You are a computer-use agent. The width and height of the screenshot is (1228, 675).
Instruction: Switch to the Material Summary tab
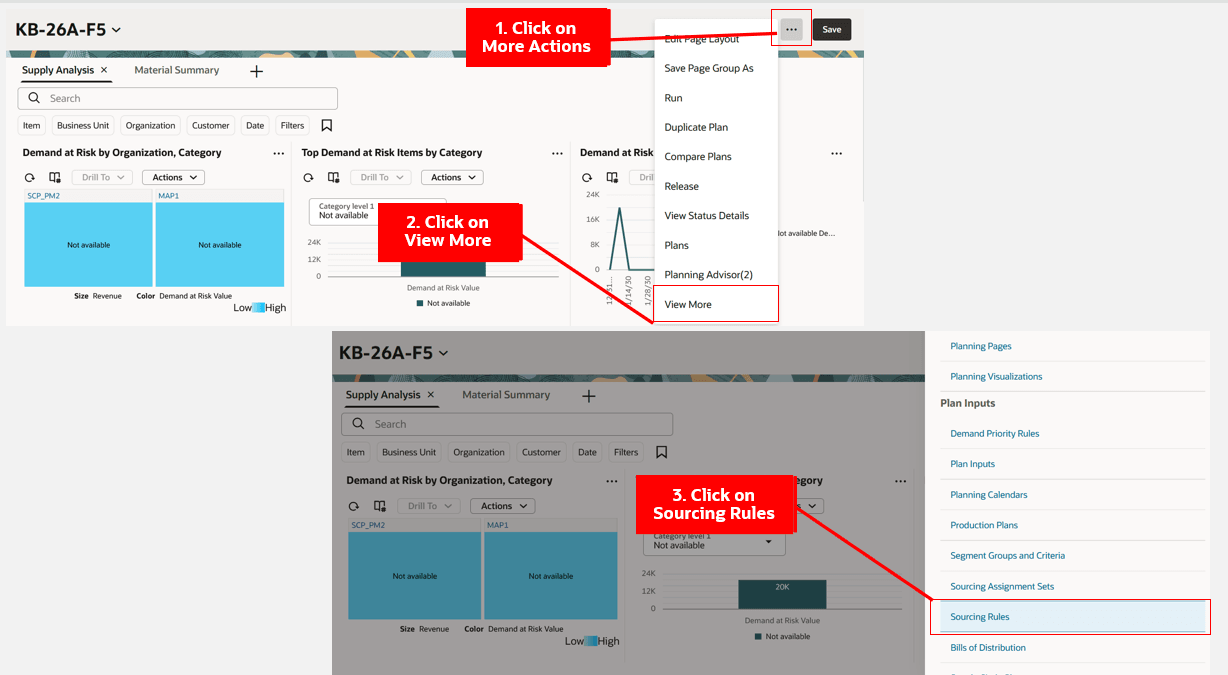(176, 70)
